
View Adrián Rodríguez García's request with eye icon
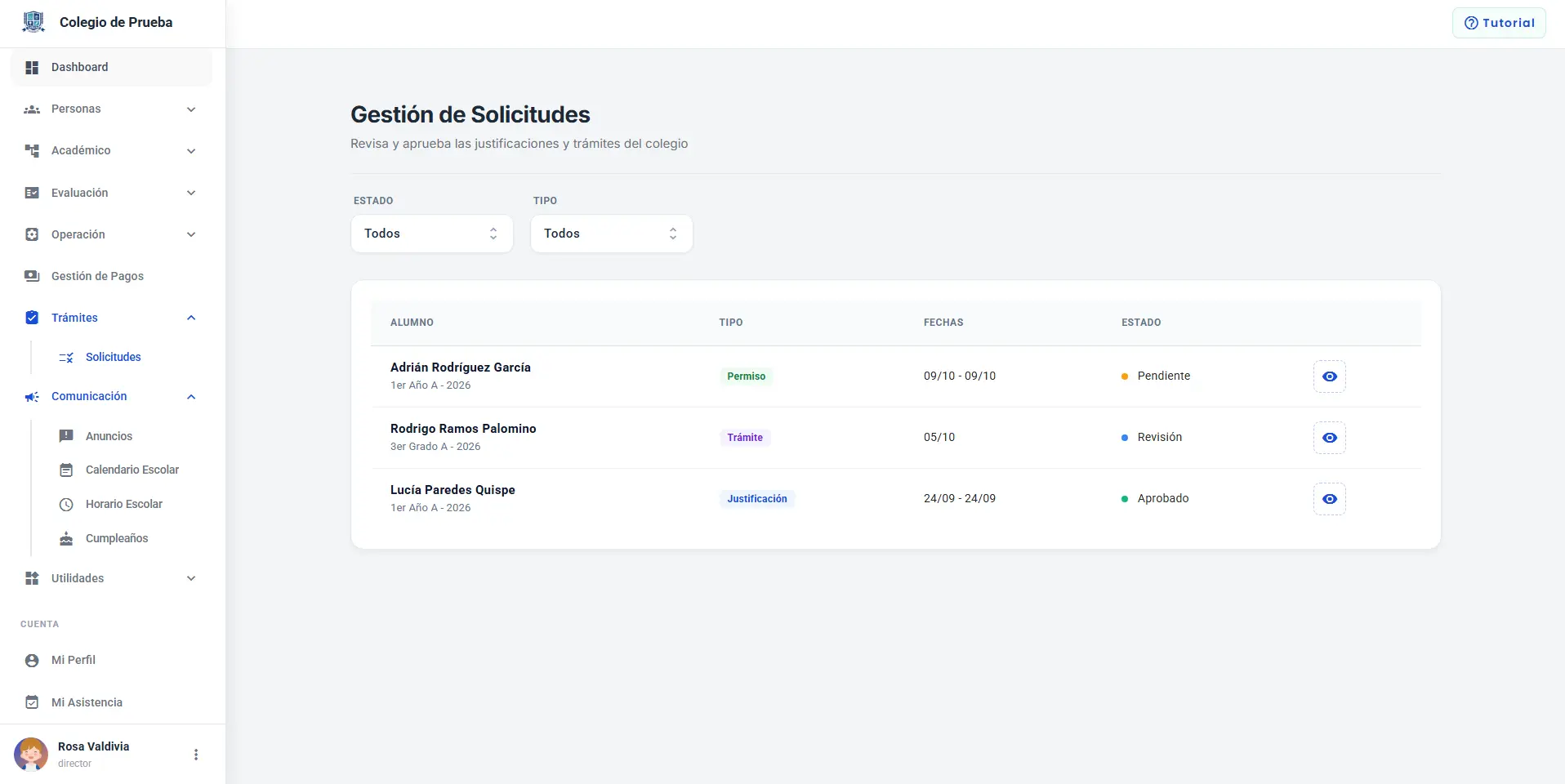point(1329,376)
